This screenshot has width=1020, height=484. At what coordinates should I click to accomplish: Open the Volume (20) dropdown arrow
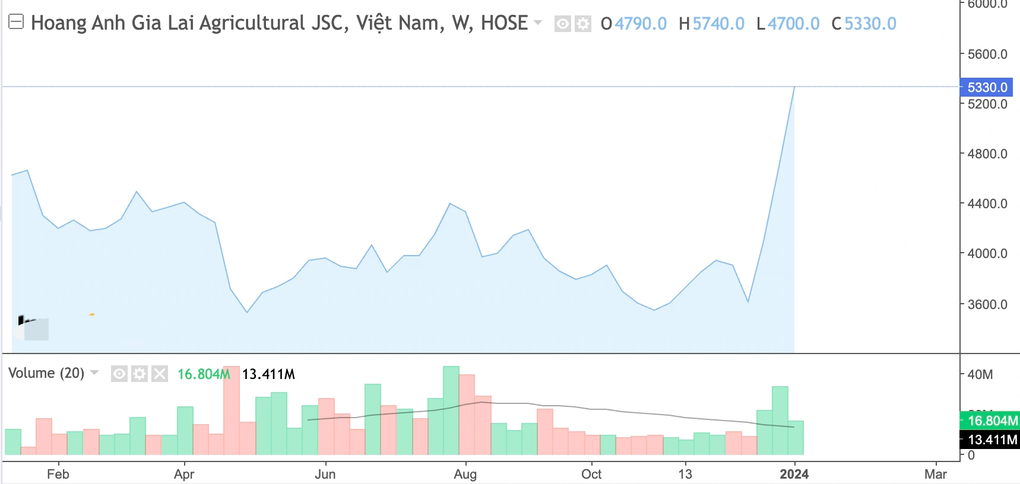(94, 373)
